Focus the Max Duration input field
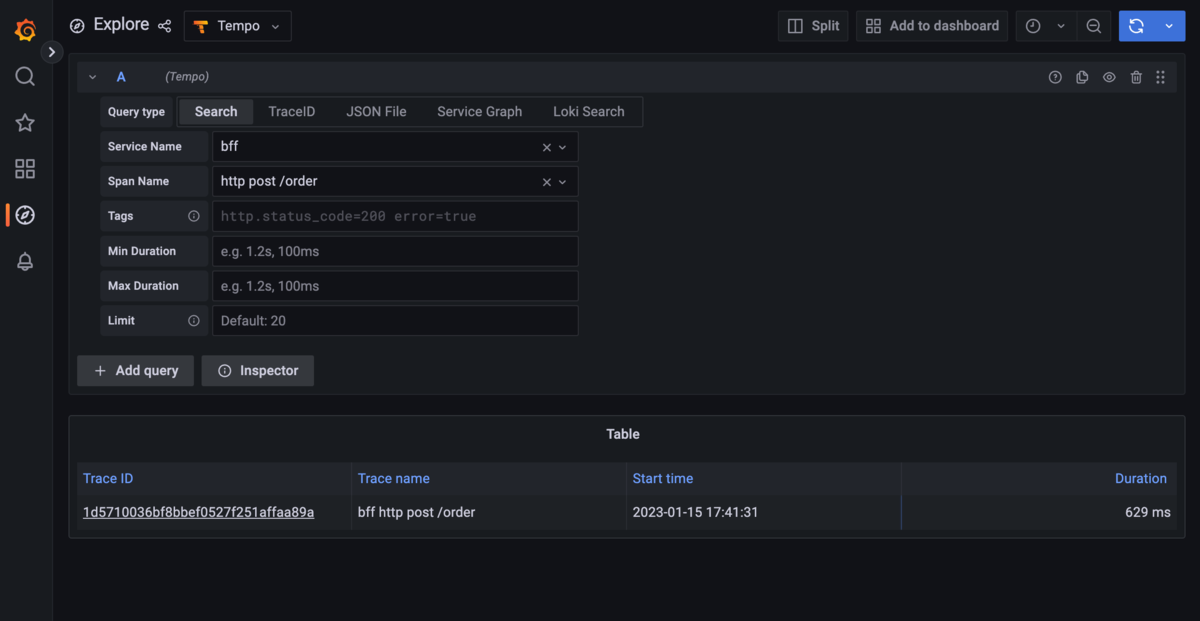The width and height of the screenshot is (1200, 621). 395,286
